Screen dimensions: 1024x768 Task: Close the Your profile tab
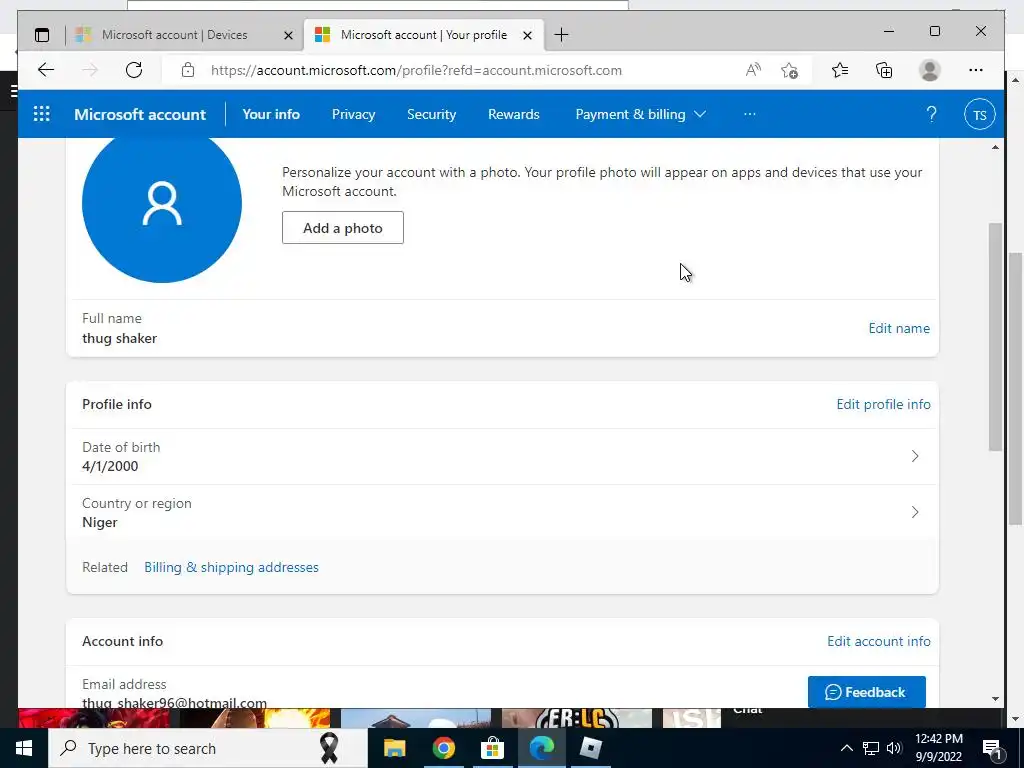[x=528, y=35]
